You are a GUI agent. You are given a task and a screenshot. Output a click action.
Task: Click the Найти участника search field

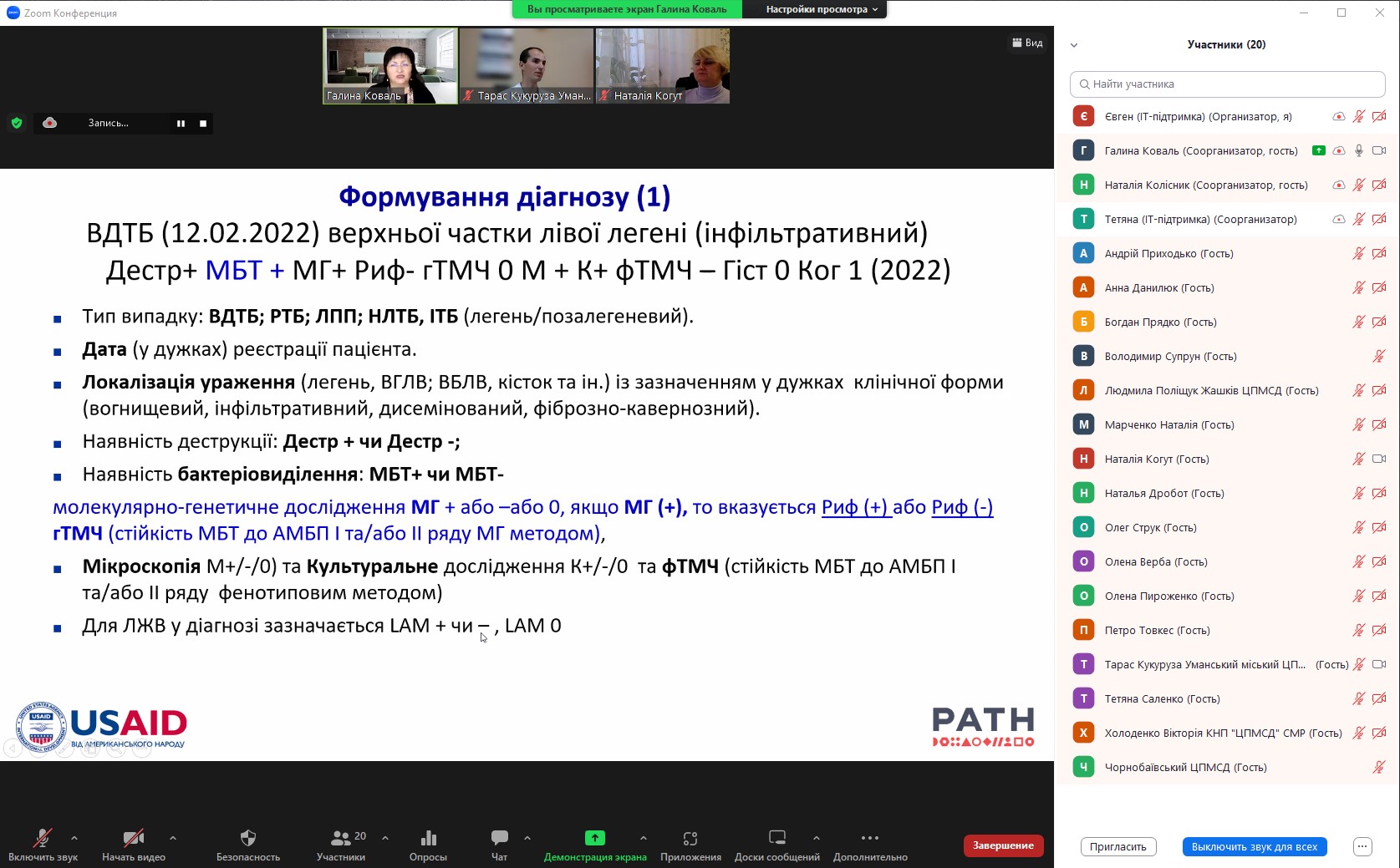(x=1227, y=84)
